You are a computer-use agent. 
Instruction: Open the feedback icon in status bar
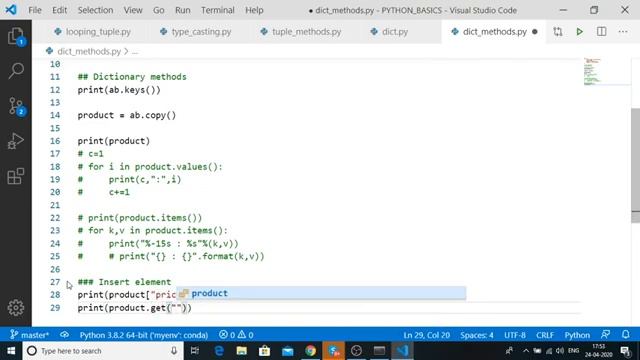606,335
